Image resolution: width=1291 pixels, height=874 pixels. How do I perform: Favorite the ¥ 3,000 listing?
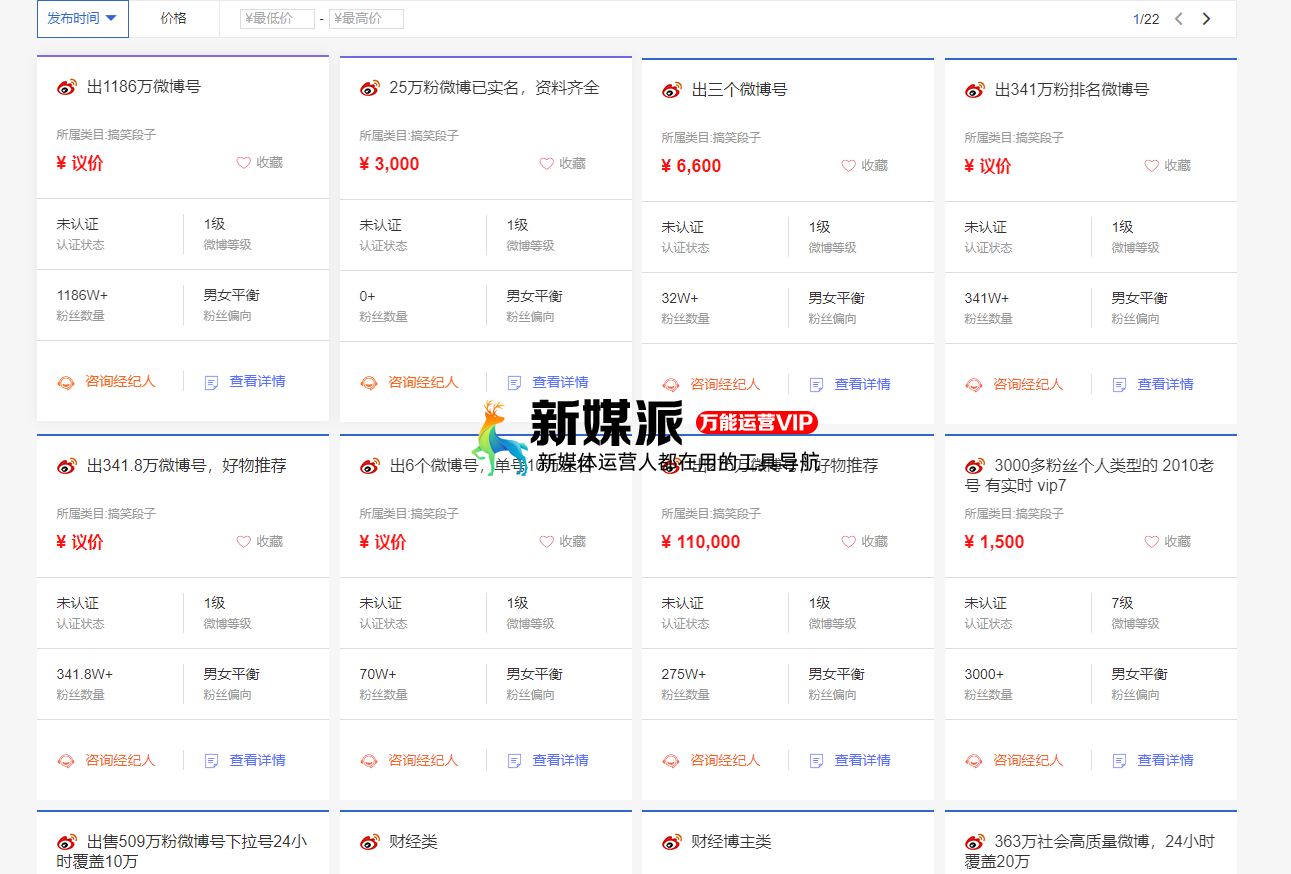(x=563, y=164)
